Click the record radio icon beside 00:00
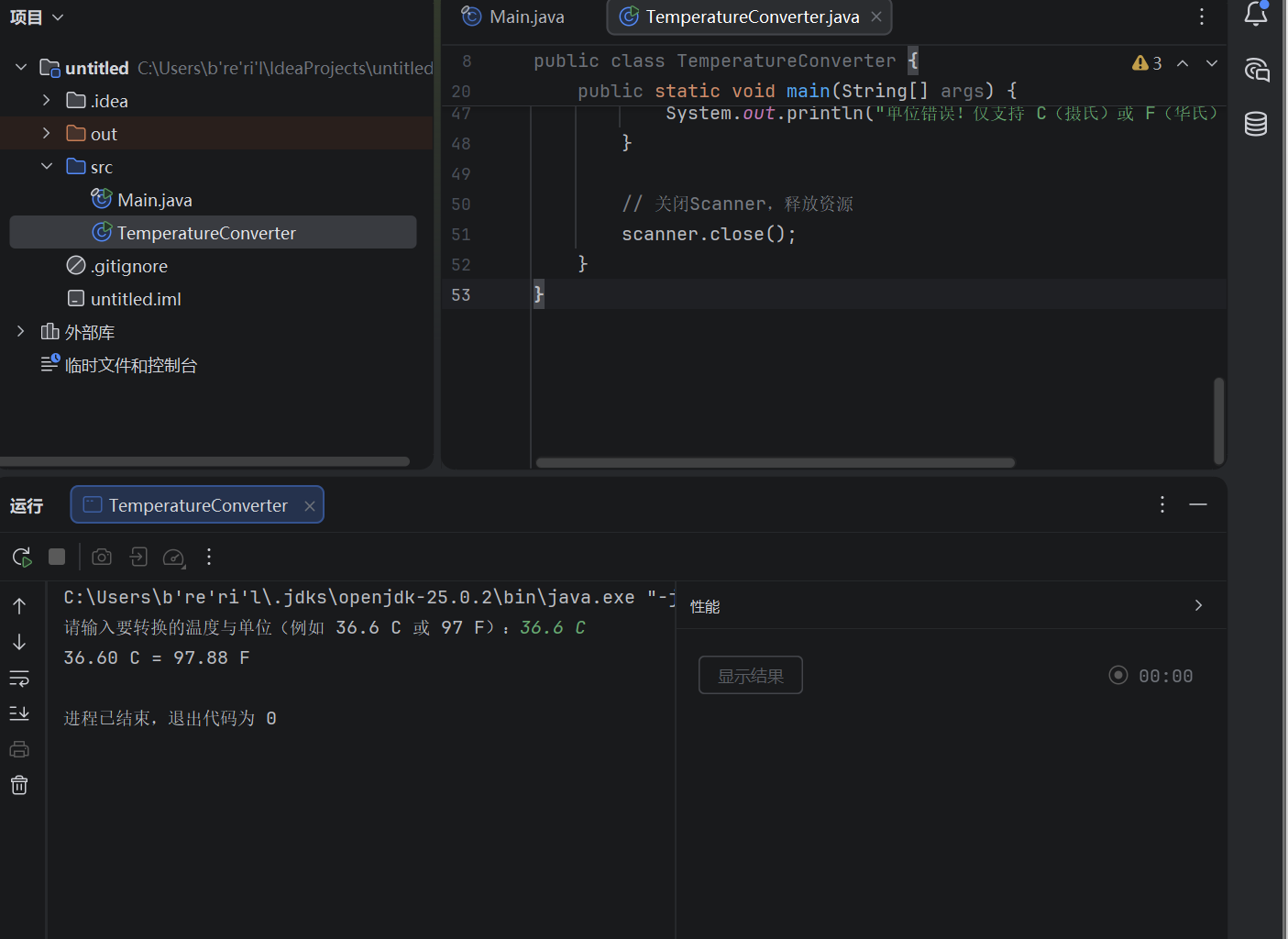 (x=1117, y=675)
